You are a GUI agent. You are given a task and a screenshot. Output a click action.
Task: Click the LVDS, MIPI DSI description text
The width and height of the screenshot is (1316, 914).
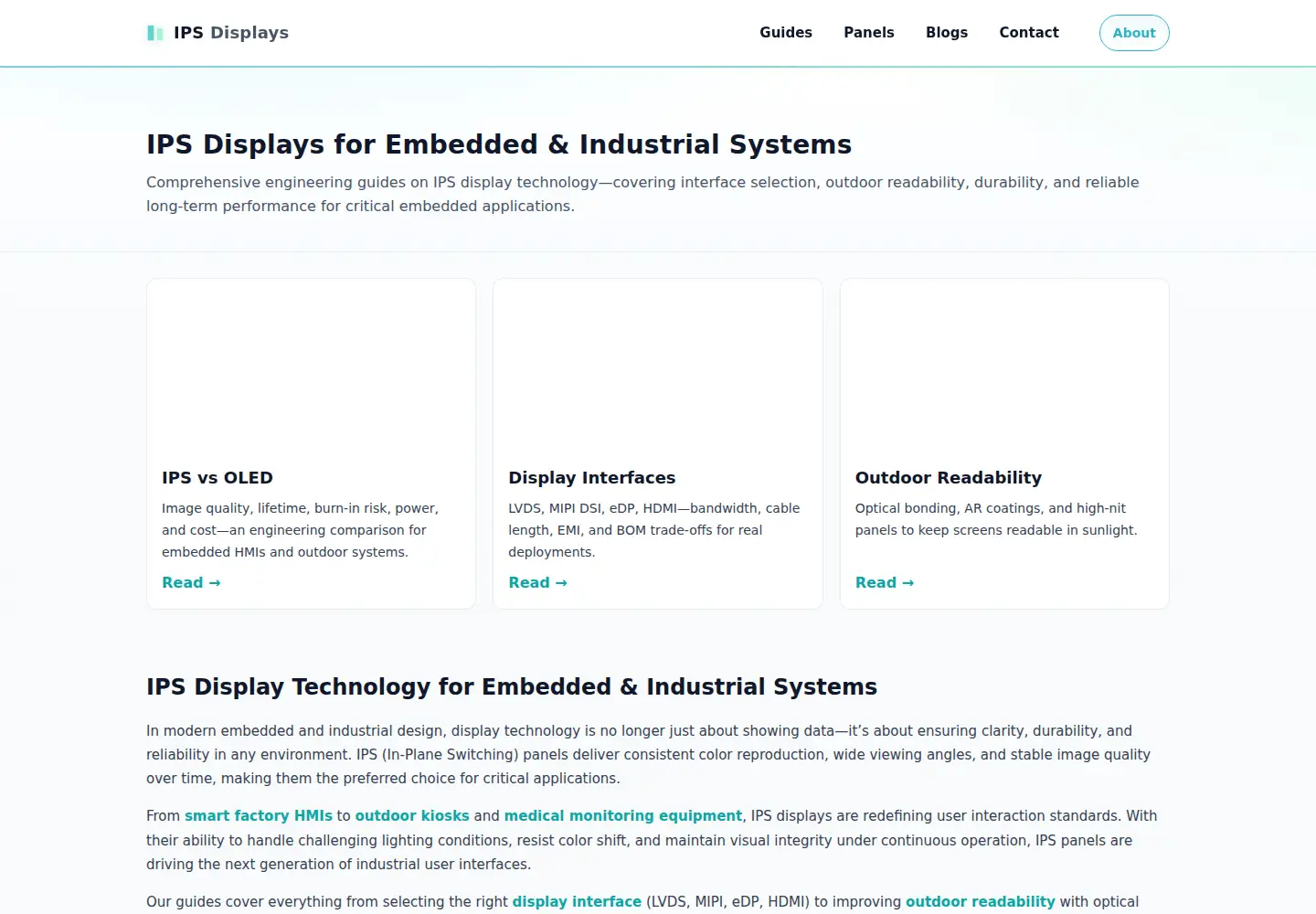point(654,530)
